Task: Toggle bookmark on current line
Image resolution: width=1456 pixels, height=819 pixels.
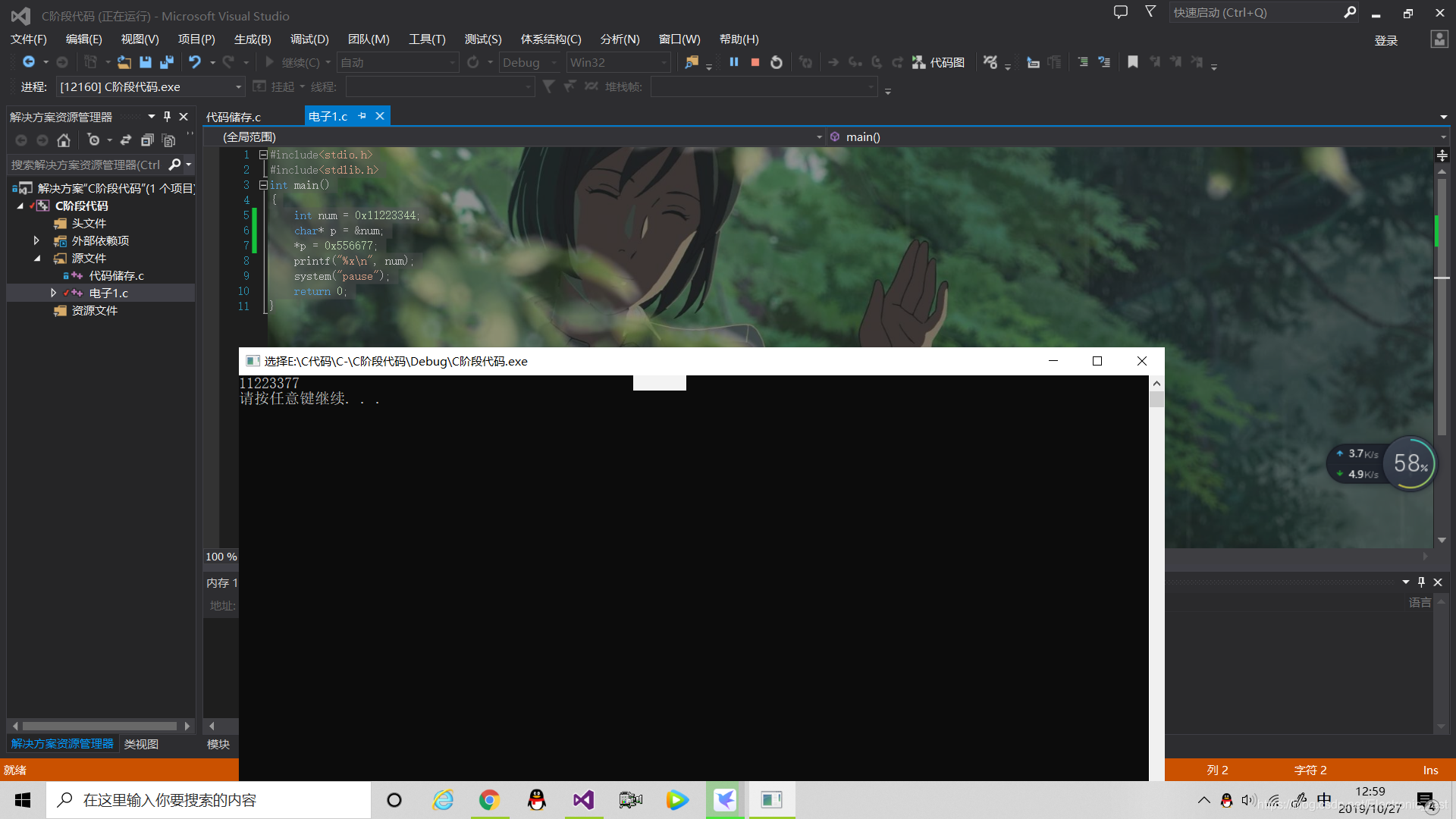Action: click(1133, 62)
